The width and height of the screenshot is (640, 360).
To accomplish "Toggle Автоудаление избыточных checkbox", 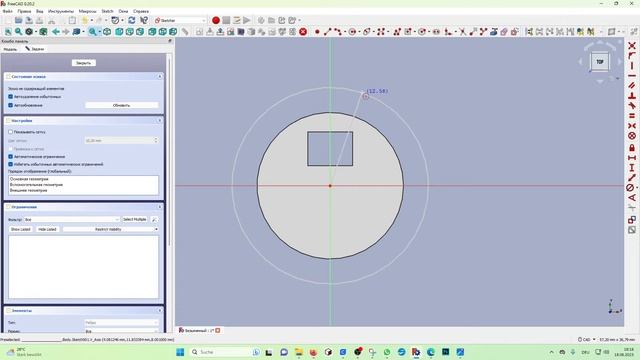I will tap(11, 97).
